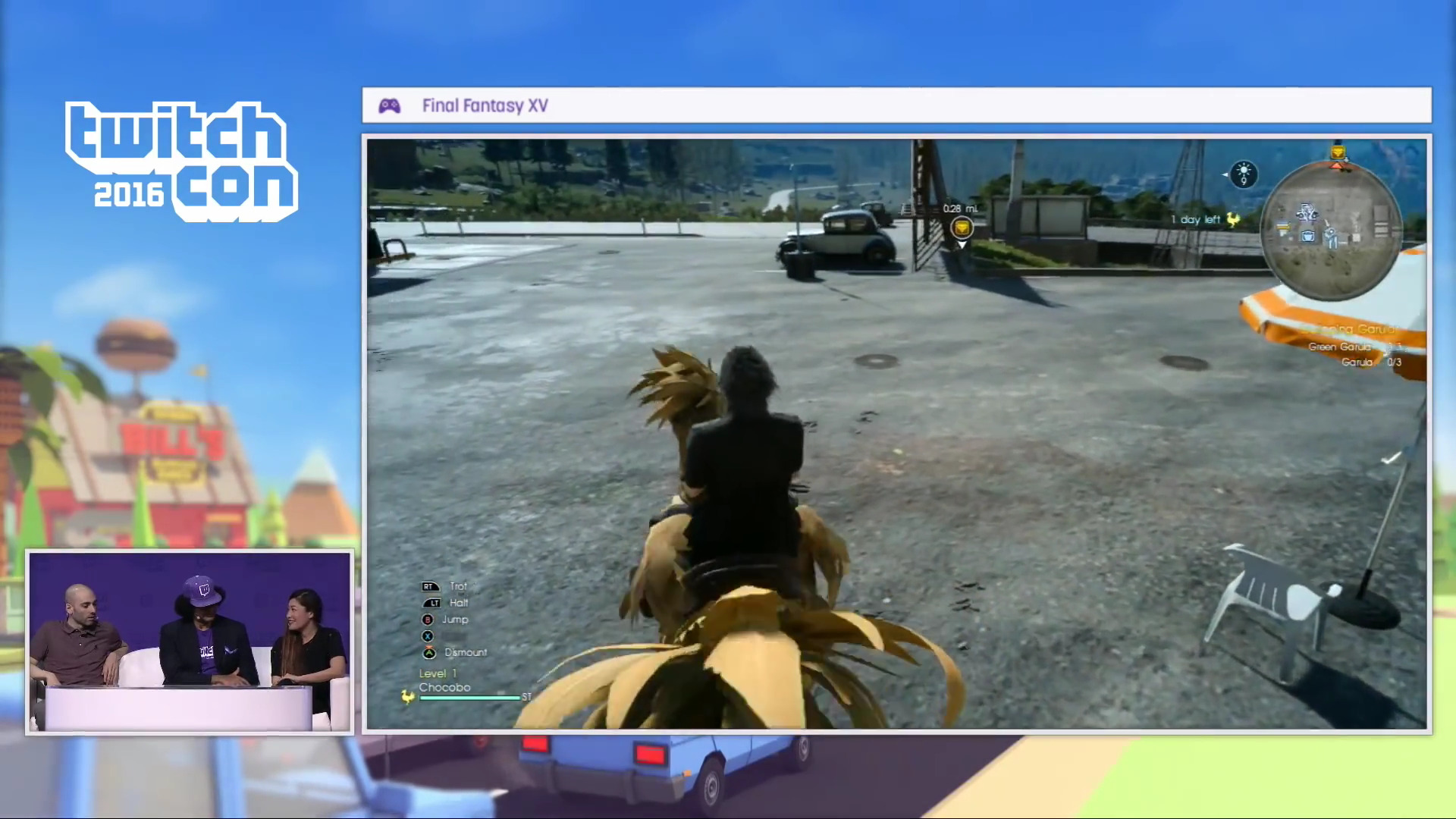The image size is (1456, 819).
Task: Click the chocobo rental icon beside '1 day left'
Action: (x=1233, y=220)
